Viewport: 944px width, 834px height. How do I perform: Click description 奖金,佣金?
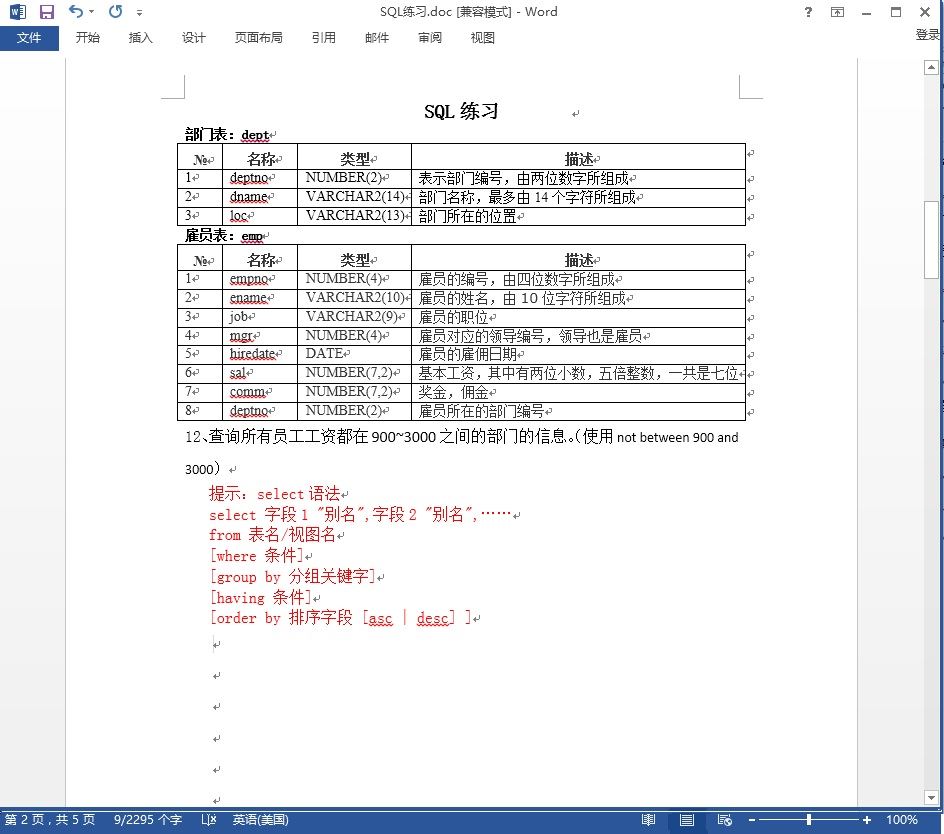tap(453, 393)
